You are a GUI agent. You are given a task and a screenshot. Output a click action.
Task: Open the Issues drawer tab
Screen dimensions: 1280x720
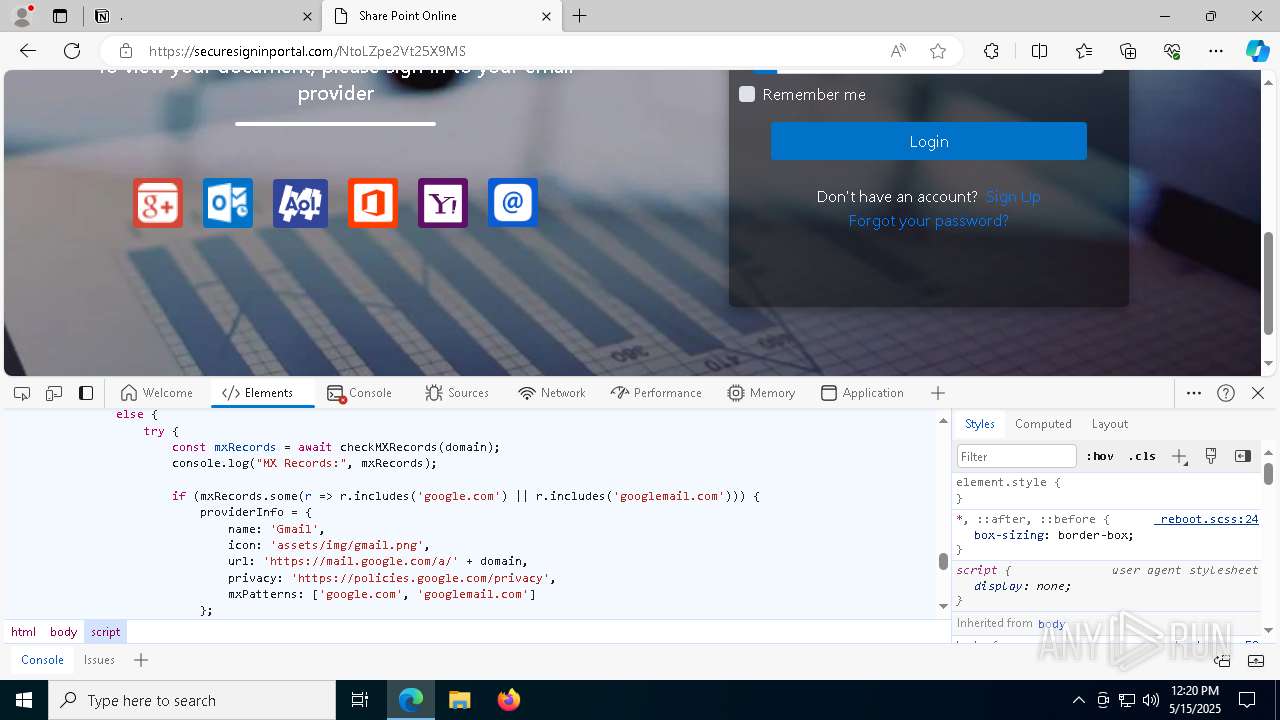[x=99, y=660]
